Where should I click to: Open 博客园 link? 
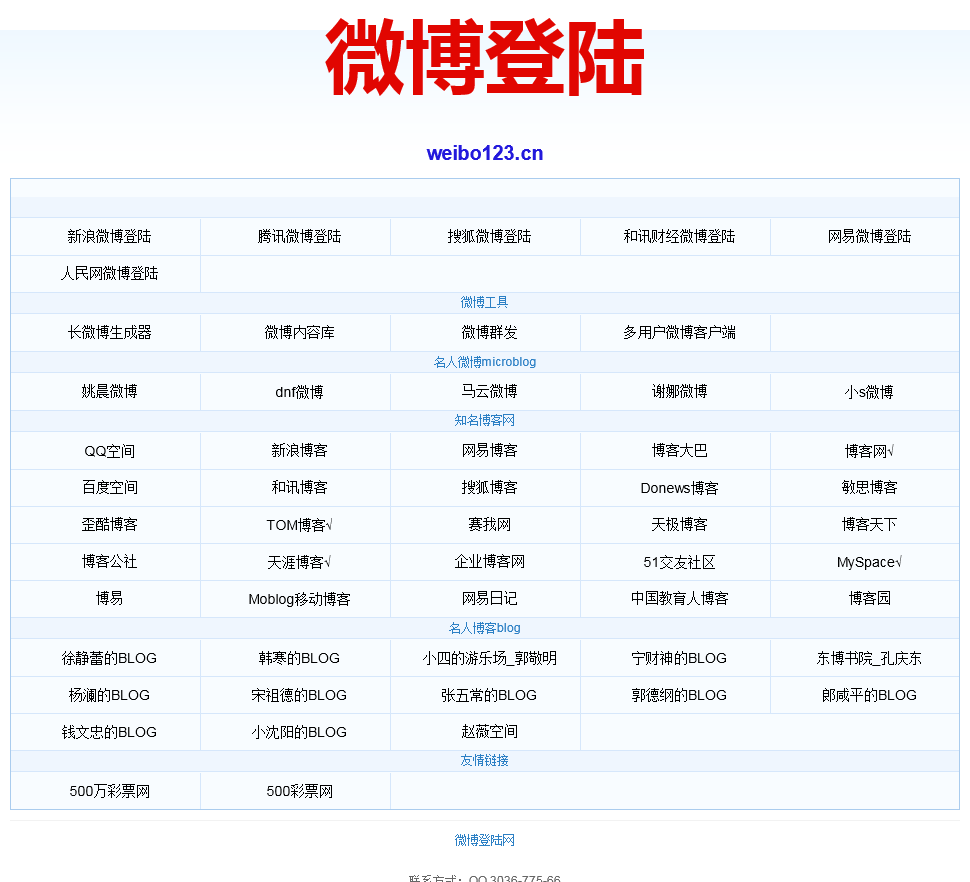pyautogui.click(x=869, y=599)
